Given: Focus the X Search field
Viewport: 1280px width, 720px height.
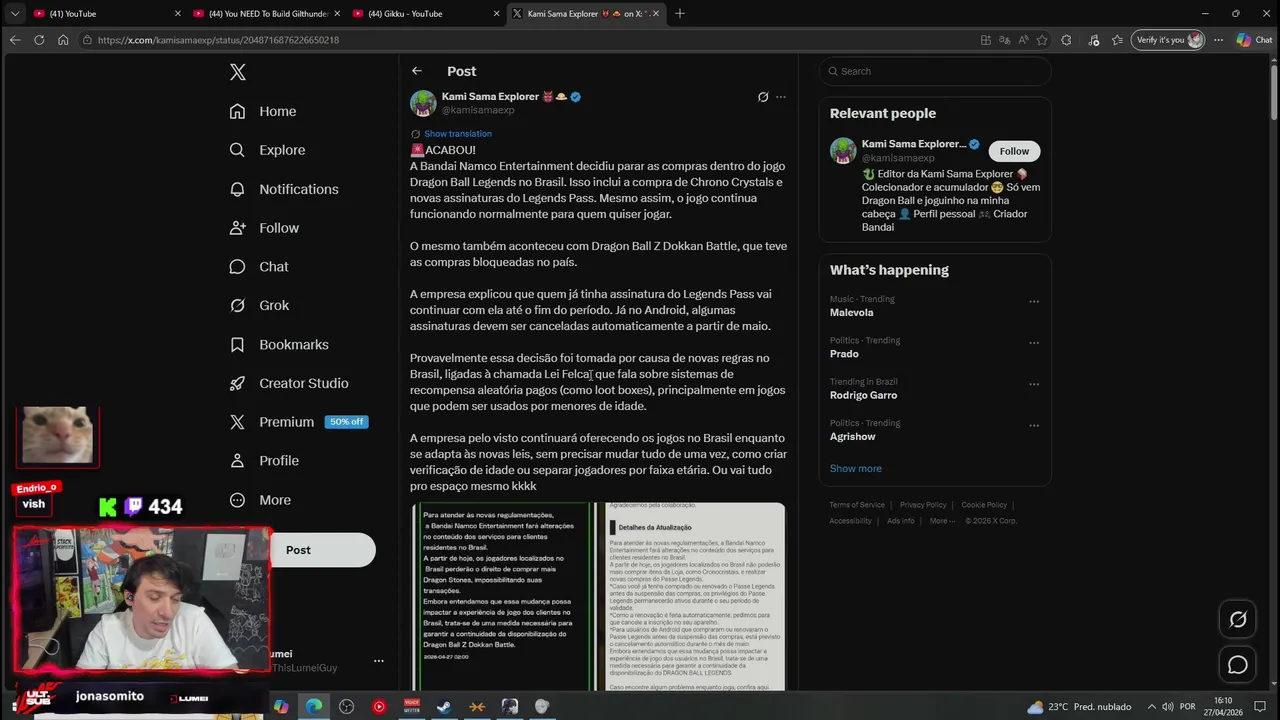Looking at the screenshot, I should (935, 71).
